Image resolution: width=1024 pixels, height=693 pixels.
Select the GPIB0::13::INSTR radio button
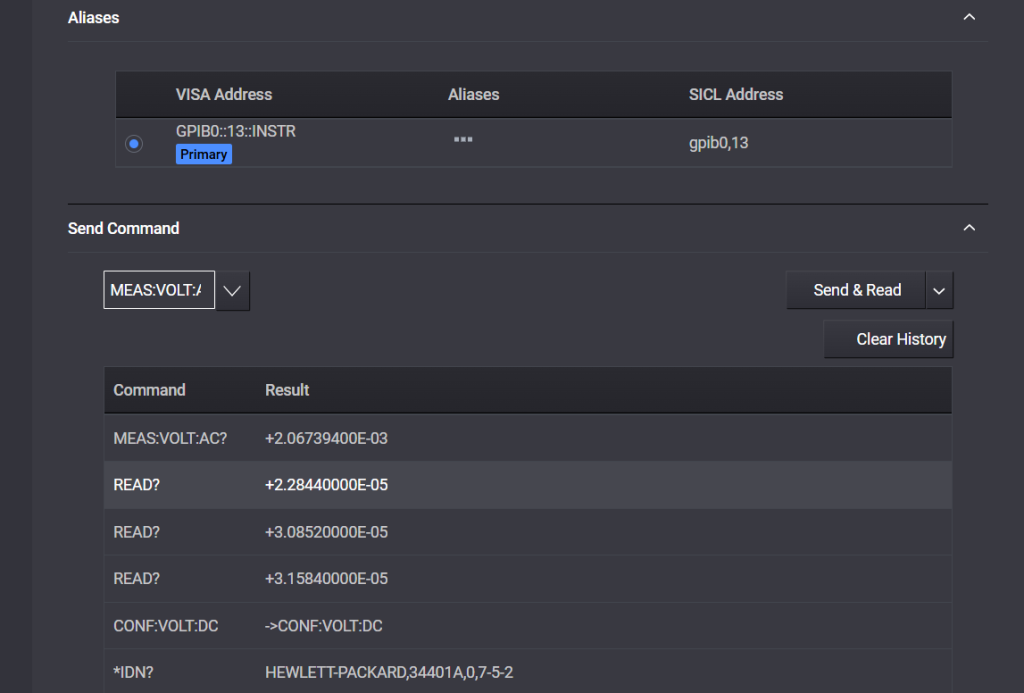click(x=134, y=143)
